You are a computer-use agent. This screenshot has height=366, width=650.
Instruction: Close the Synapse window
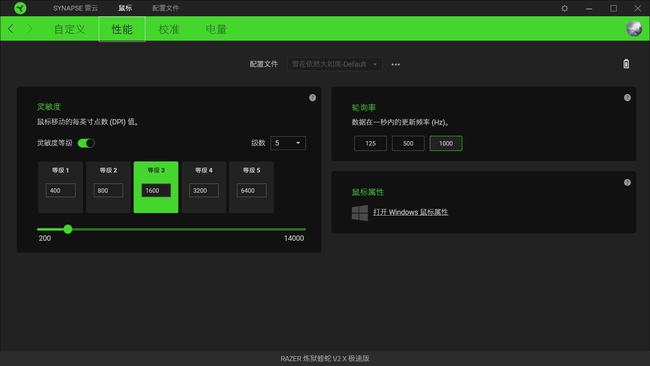click(x=638, y=8)
